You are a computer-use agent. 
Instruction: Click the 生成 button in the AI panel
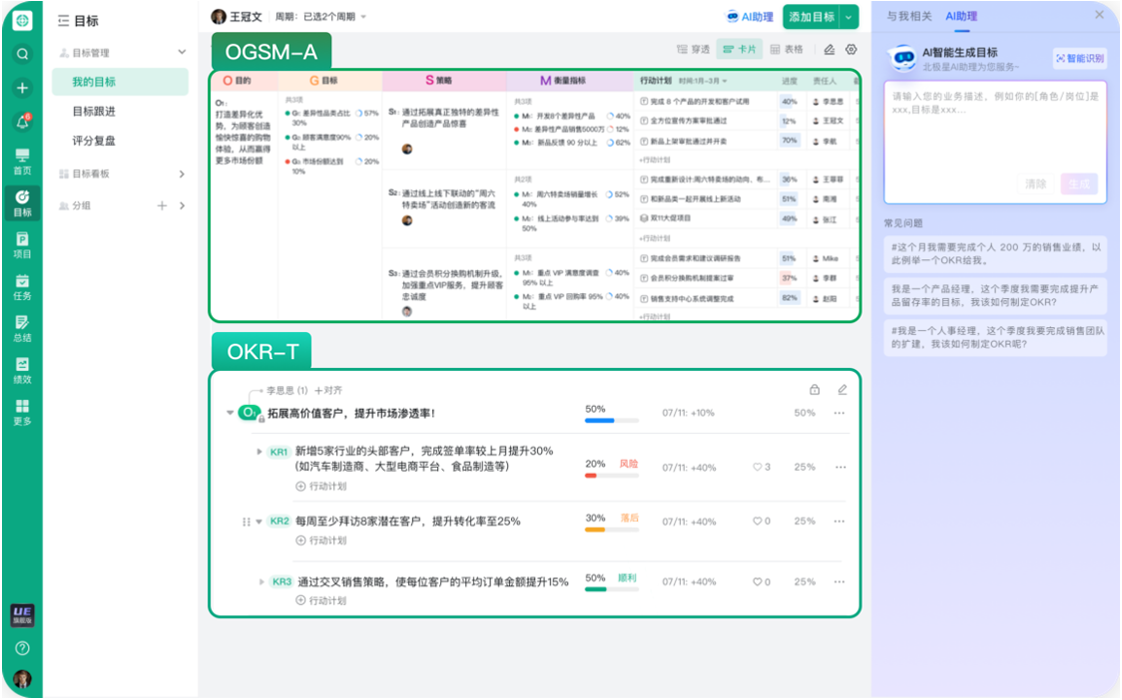coord(1079,182)
